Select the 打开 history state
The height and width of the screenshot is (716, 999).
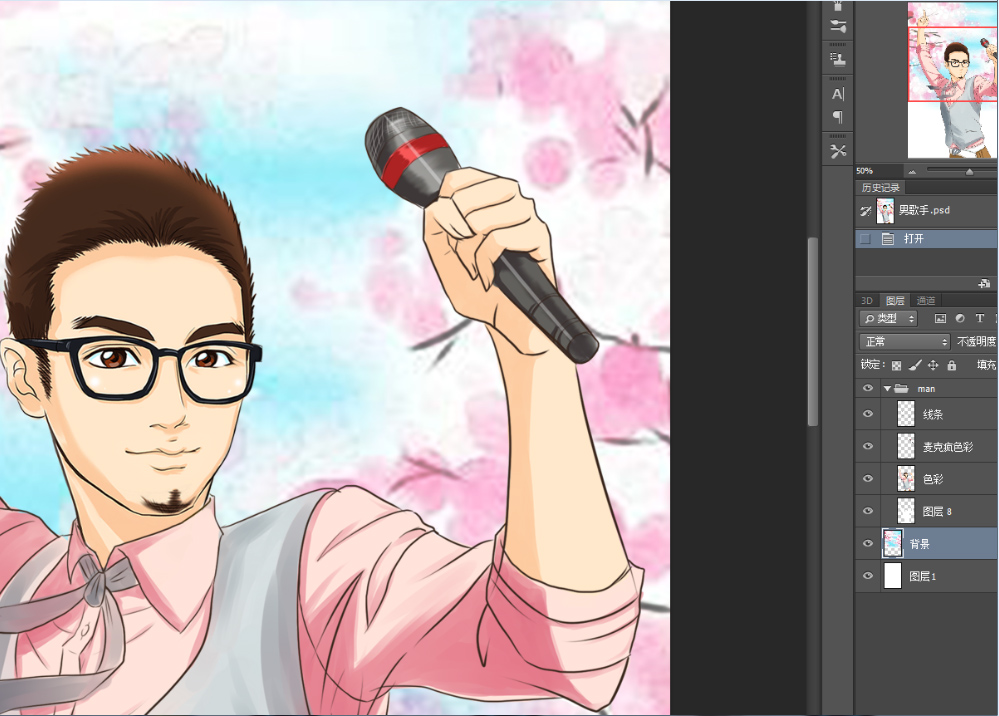tap(927, 239)
